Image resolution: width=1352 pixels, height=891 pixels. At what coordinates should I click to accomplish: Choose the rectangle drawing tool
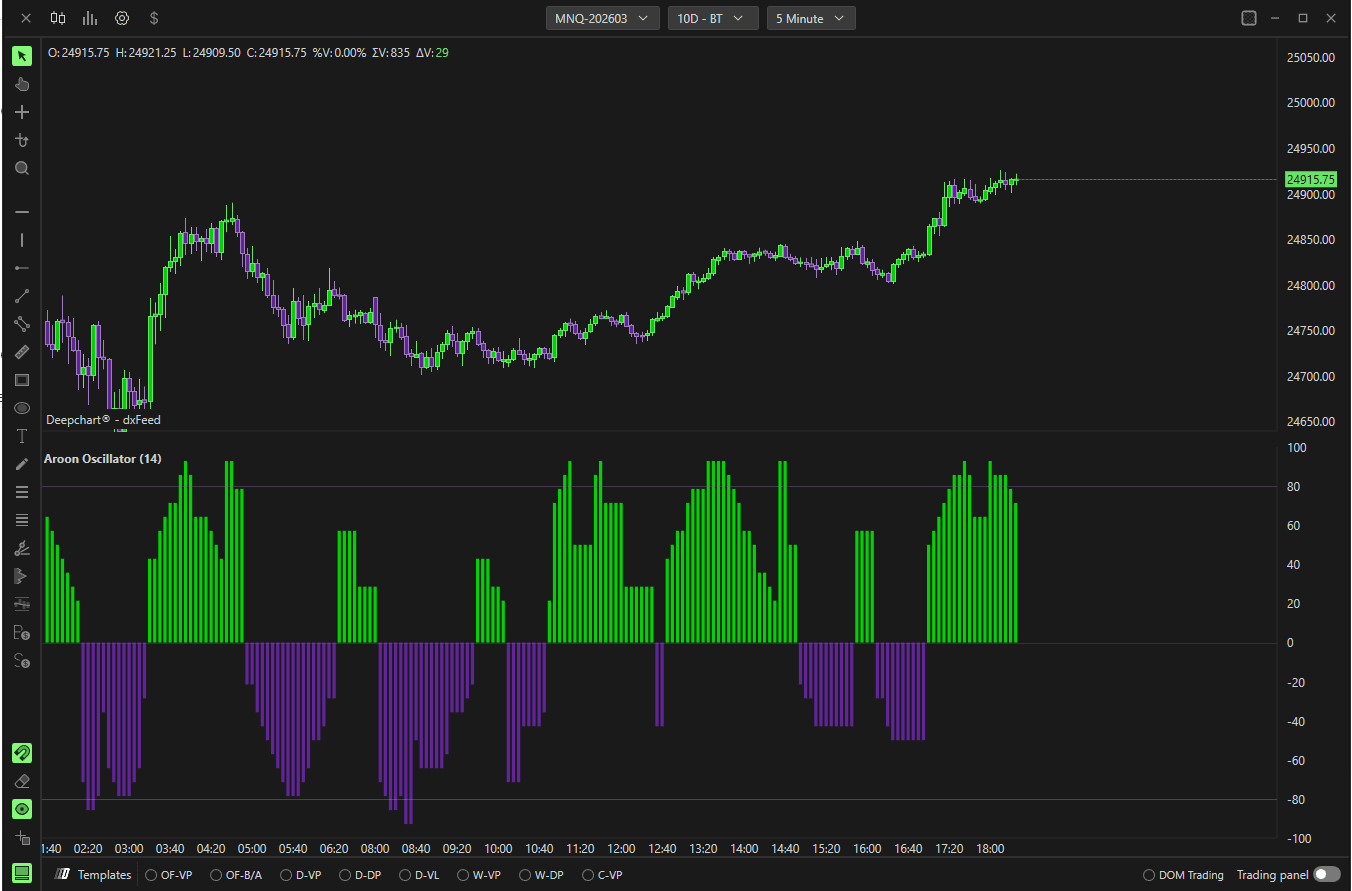tap(22, 380)
